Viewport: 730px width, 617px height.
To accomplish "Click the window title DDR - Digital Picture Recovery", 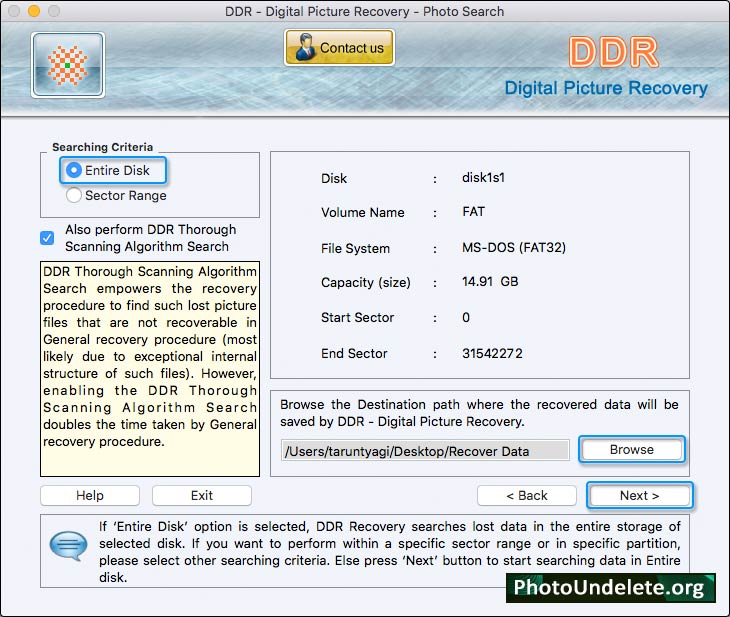I will point(365,11).
